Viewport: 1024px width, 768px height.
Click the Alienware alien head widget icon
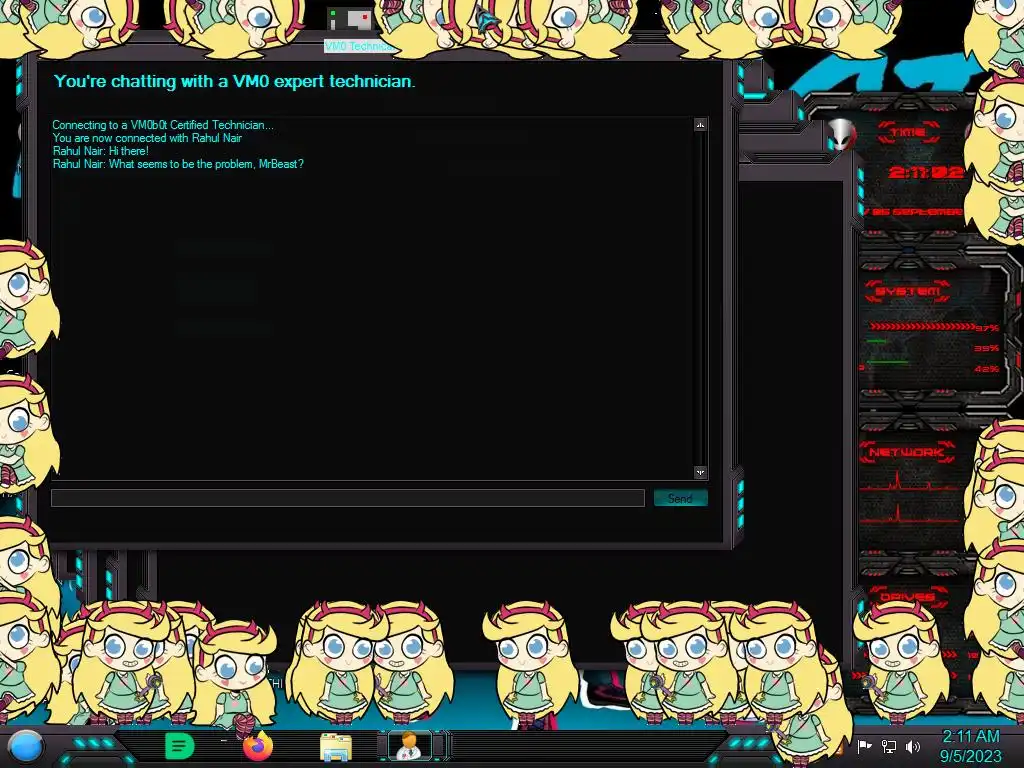[841, 135]
